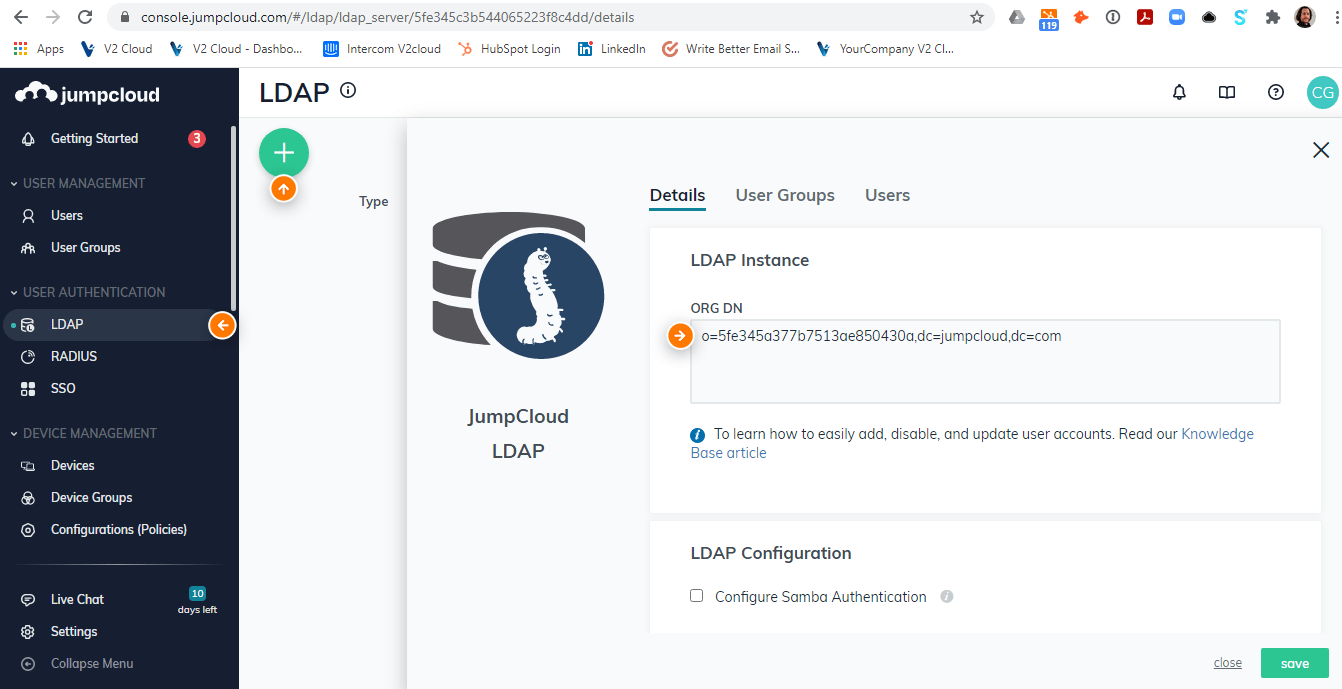Click the green save button

pyautogui.click(x=1294, y=663)
